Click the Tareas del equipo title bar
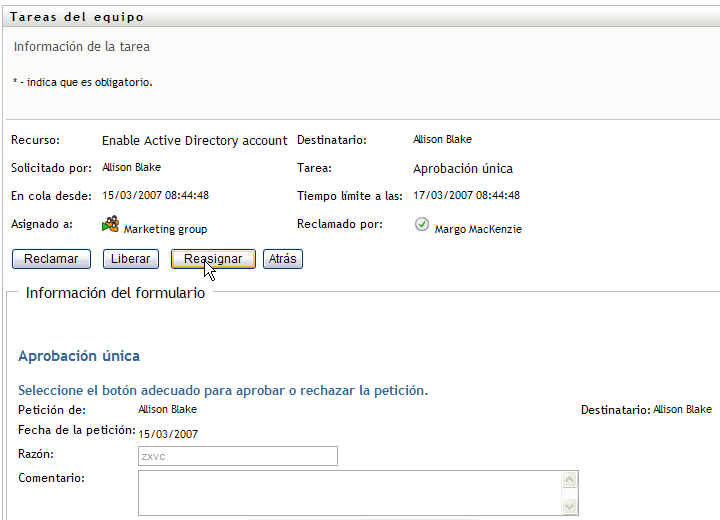 76,17
